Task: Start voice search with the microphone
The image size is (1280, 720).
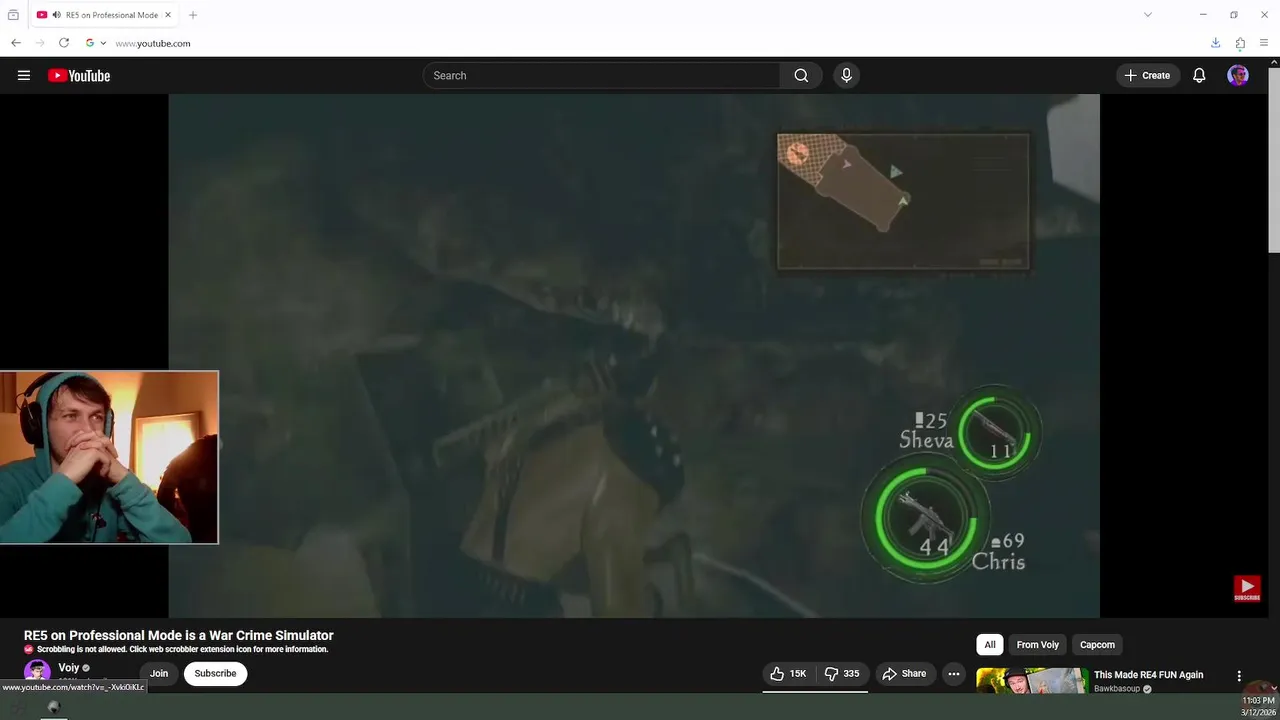Action: pos(846,75)
